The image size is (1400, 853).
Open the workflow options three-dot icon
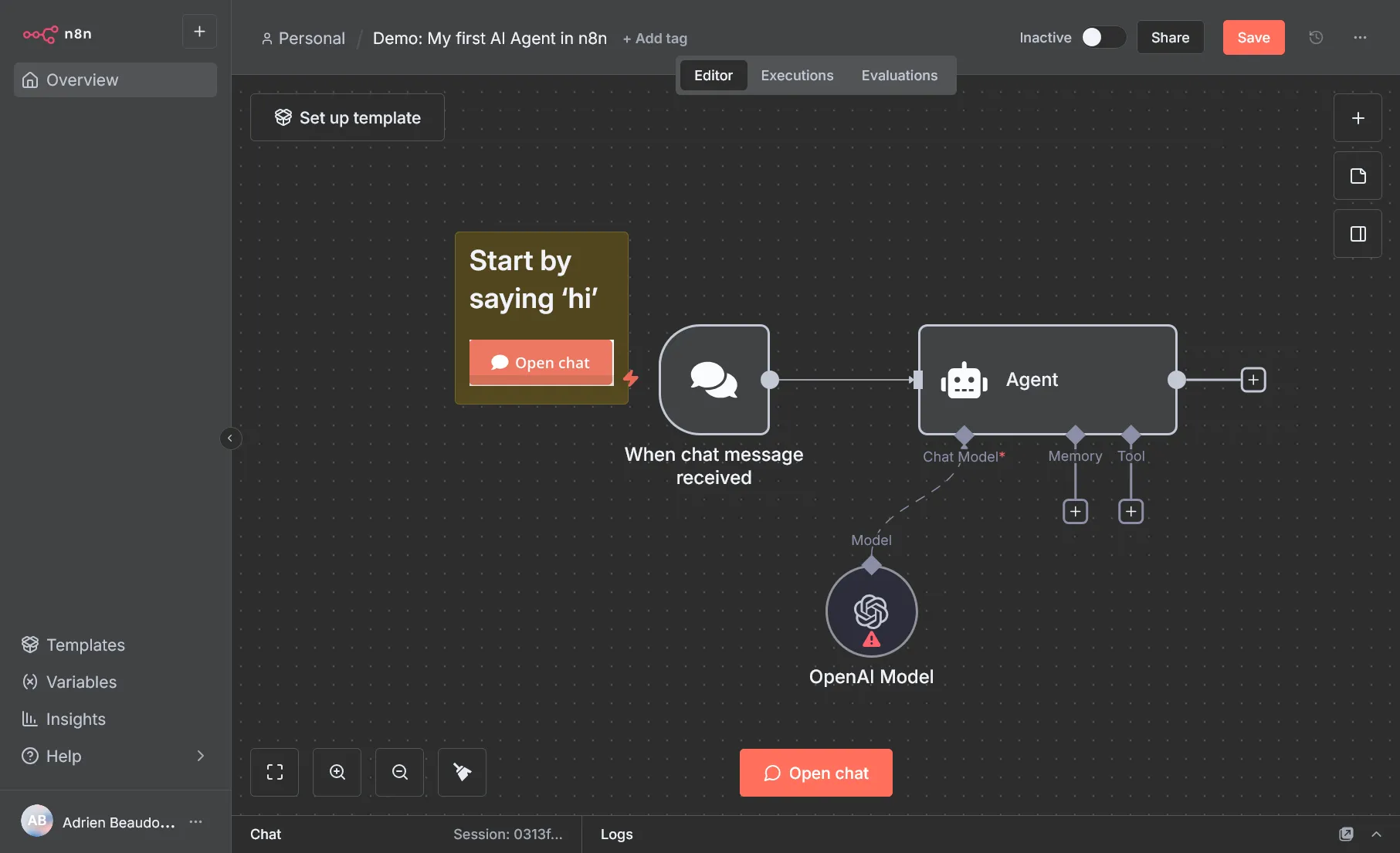click(1361, 37)
